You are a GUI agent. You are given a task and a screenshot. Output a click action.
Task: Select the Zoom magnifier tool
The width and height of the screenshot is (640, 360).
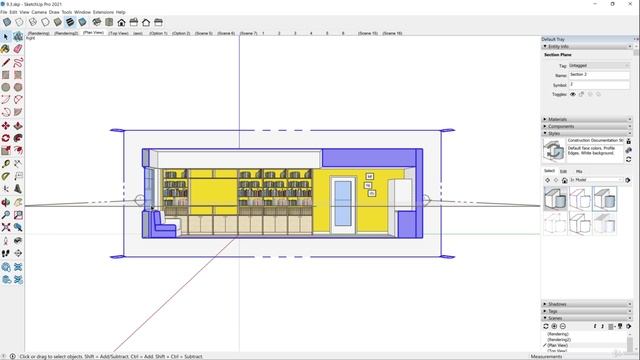pyautogui.click(x=6, y=215)
